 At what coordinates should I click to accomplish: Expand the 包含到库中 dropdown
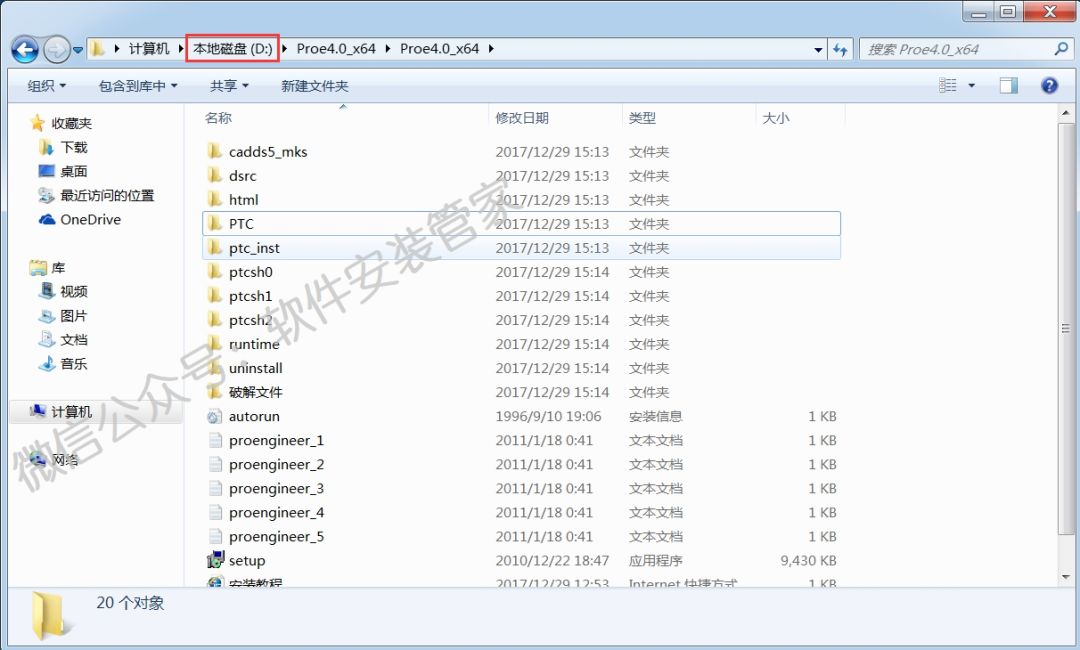pyautogui.click(x=138, y=86)
